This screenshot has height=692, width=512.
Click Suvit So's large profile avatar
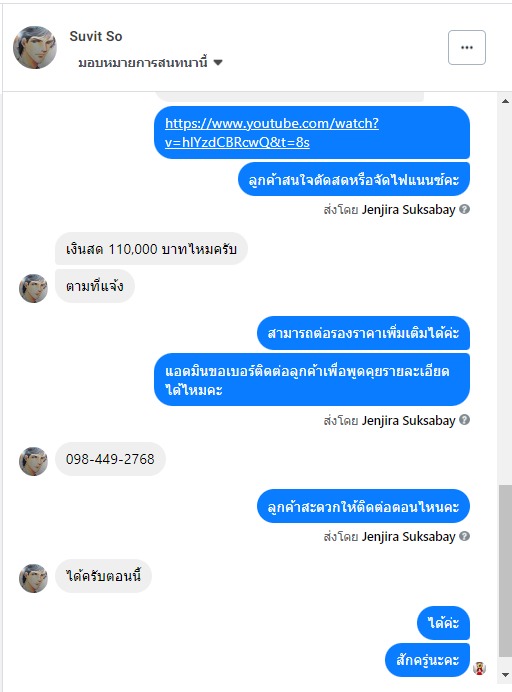click(35, 47)
